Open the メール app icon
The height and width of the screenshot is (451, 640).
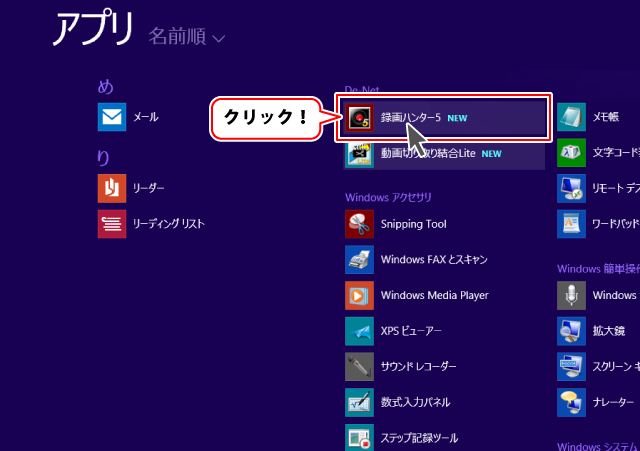pos(112,117)
